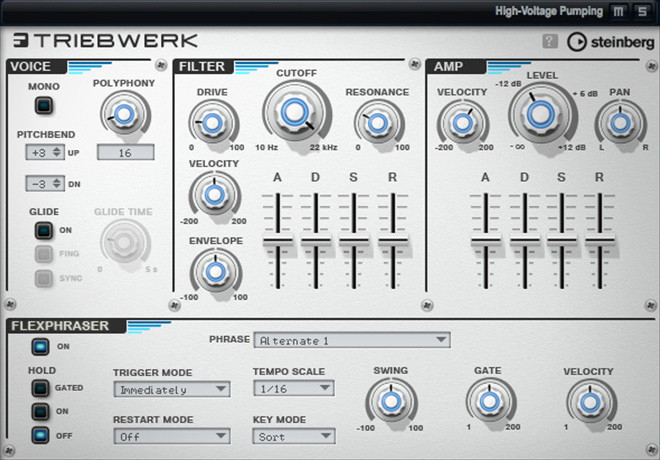Toggle the MONO button
Image resolution: width=660 pixels, height=460 pixels.
click(x=44, y=106)
